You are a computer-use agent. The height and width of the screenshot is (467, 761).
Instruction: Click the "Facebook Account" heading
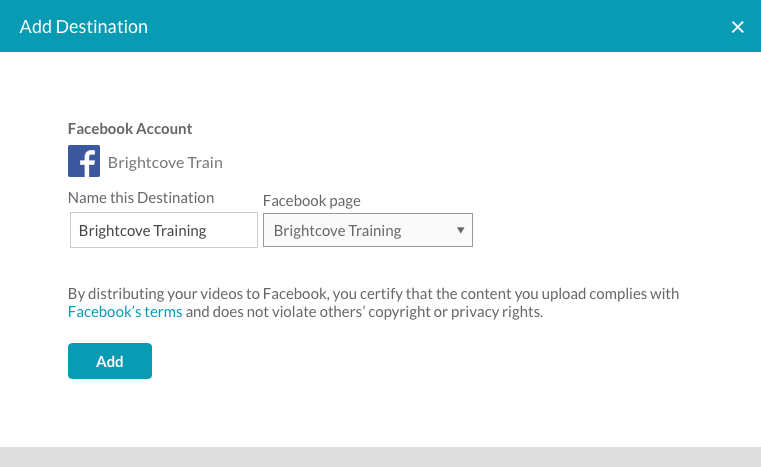[130, 129]
